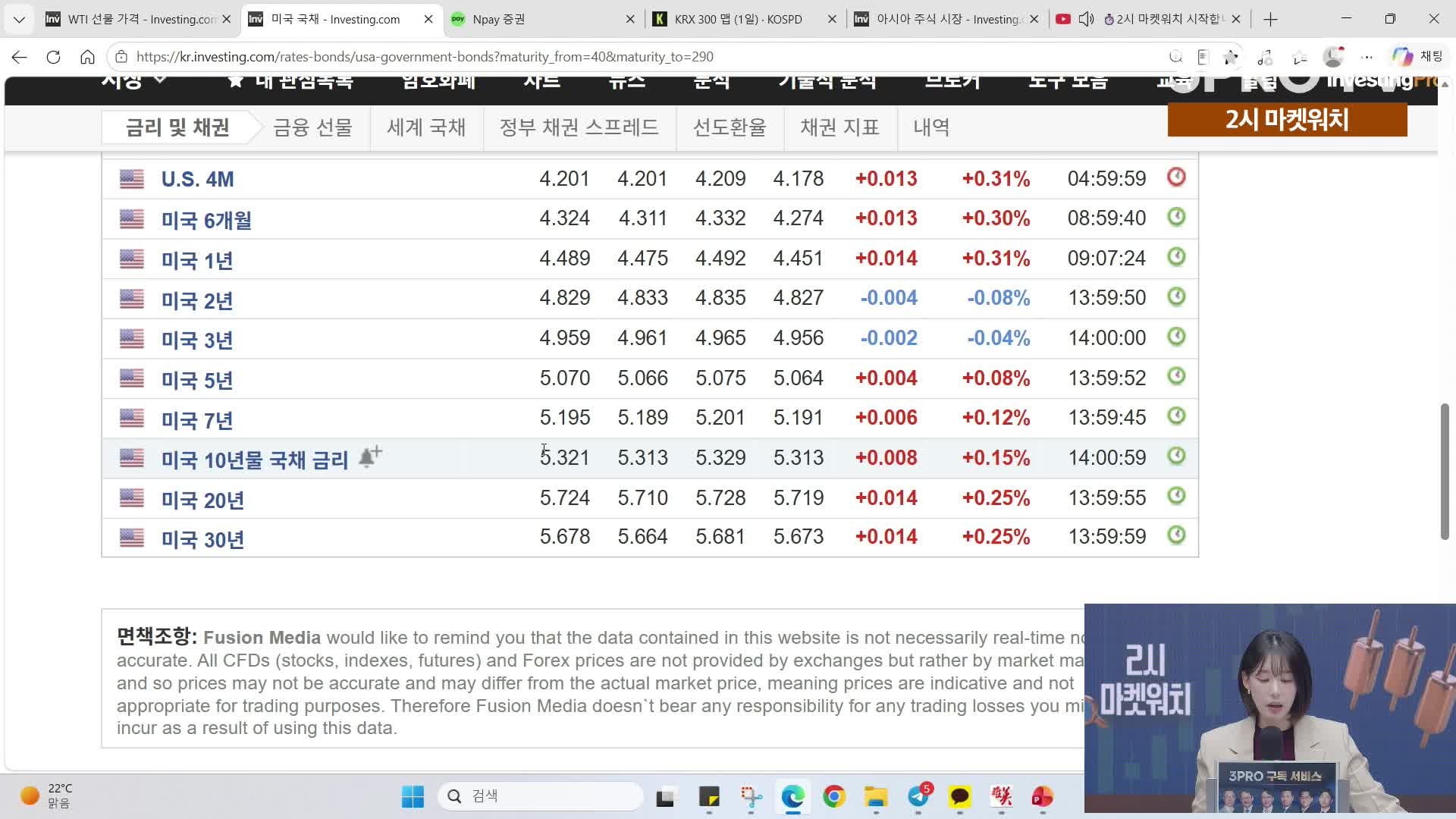Open the 미국 20년 bond link
The image size is (1456, 819).
point(202,500)
